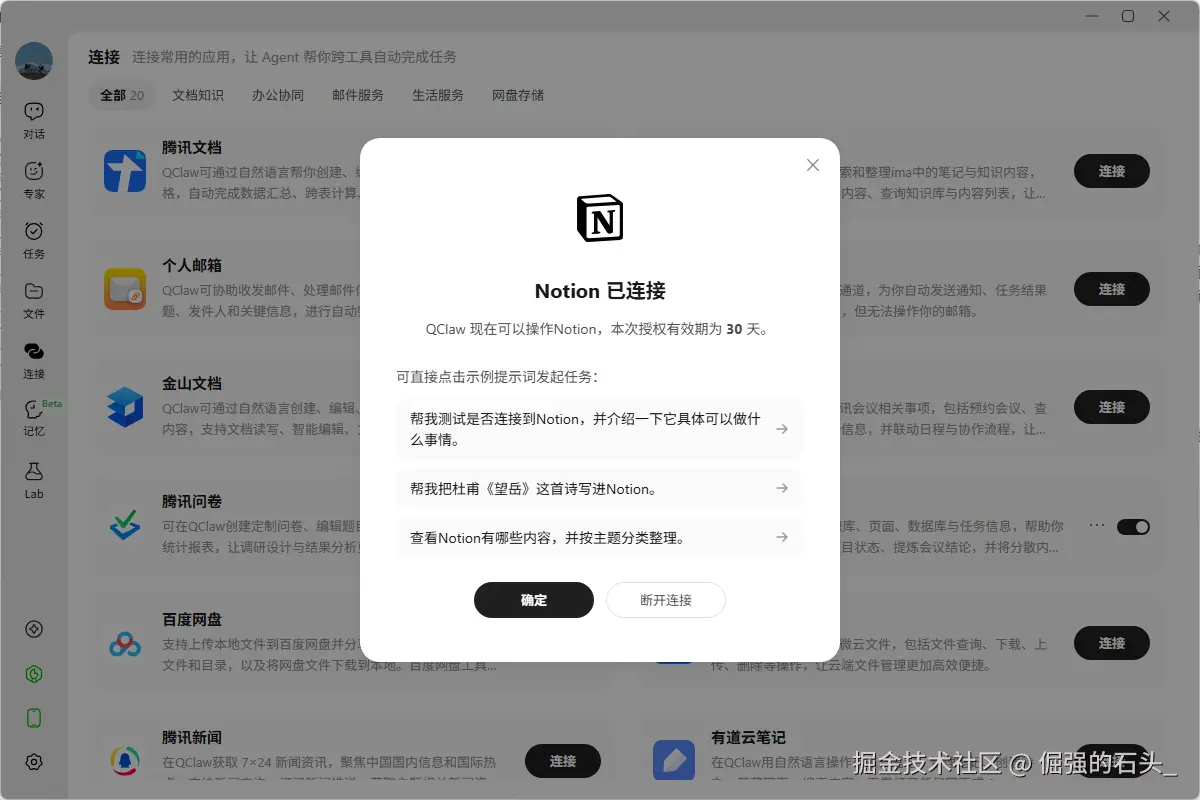Click 连接 button in second right-column card
1200x800 pixels.
(x=1112, y=289)
